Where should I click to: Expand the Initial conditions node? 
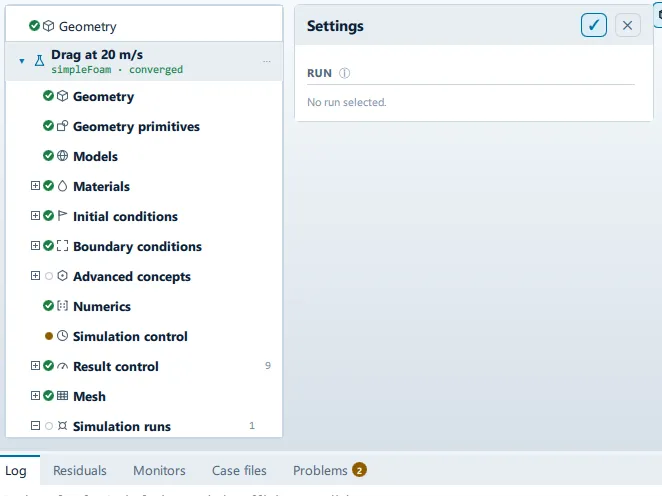click(x=35, y=216)
